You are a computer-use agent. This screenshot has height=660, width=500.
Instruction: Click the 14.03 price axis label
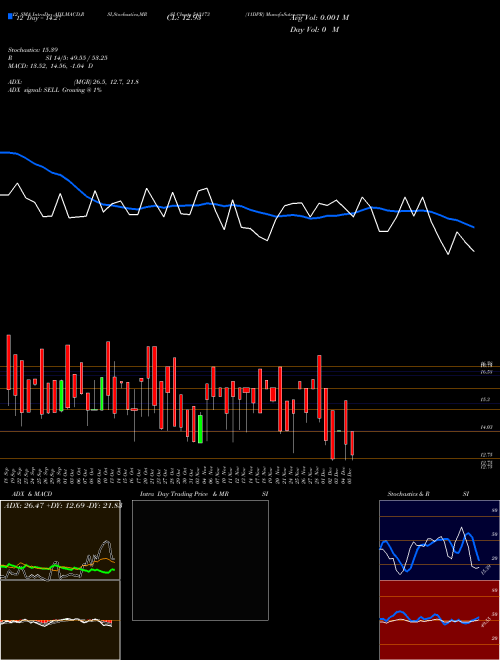(487, 427)
